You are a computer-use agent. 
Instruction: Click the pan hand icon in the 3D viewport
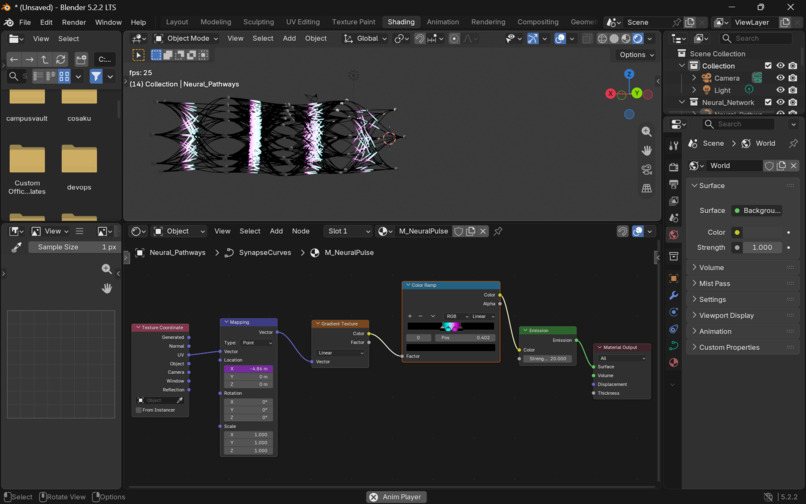click(x=647, y=150)
